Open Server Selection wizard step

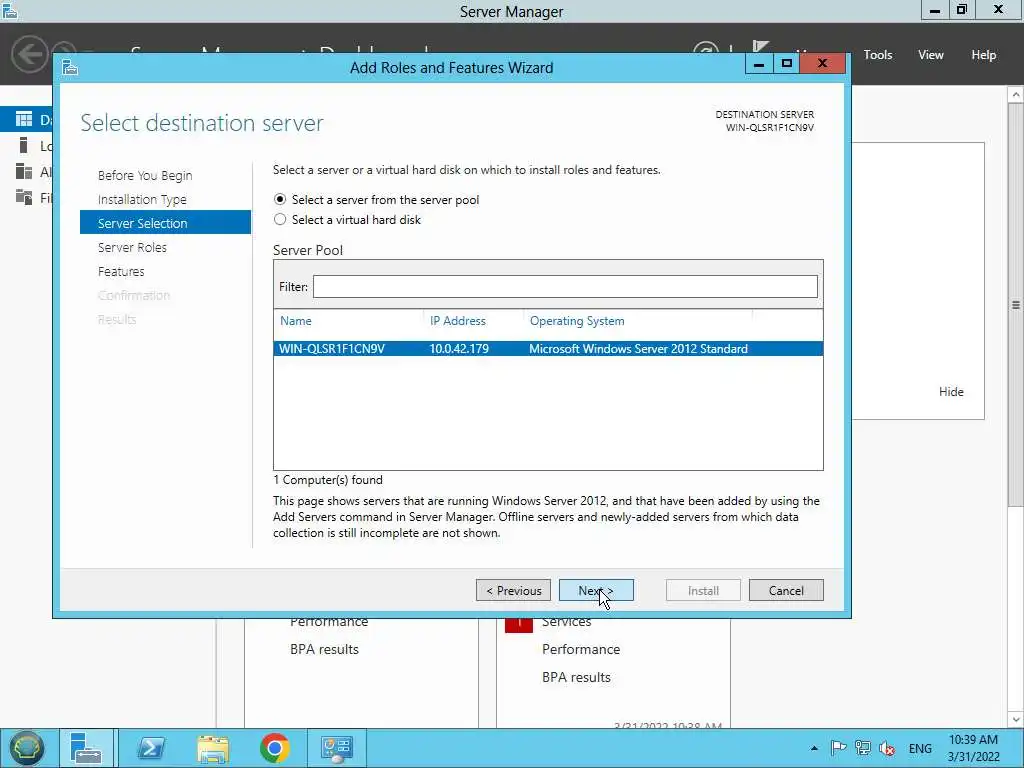[165, 223]
